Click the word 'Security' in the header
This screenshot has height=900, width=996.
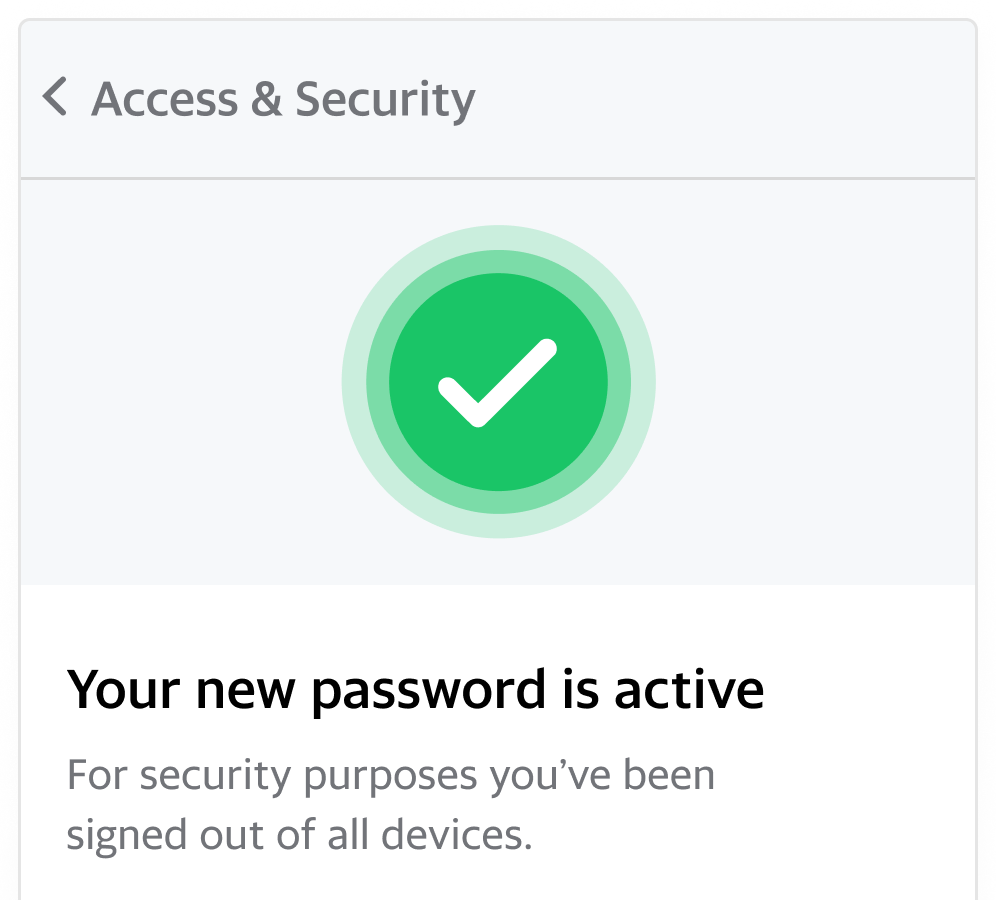(x=385, y=99)
